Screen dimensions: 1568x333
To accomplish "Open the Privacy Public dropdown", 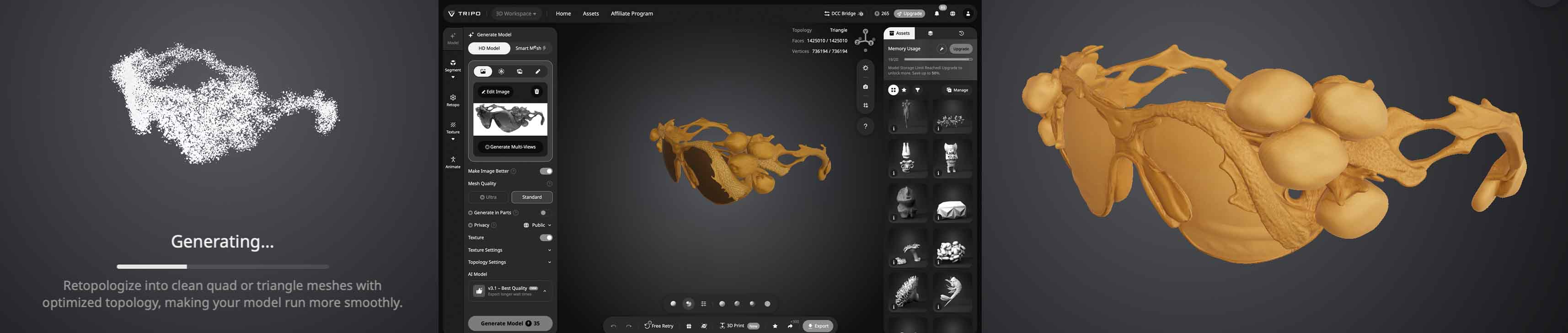I will point(537,225).
